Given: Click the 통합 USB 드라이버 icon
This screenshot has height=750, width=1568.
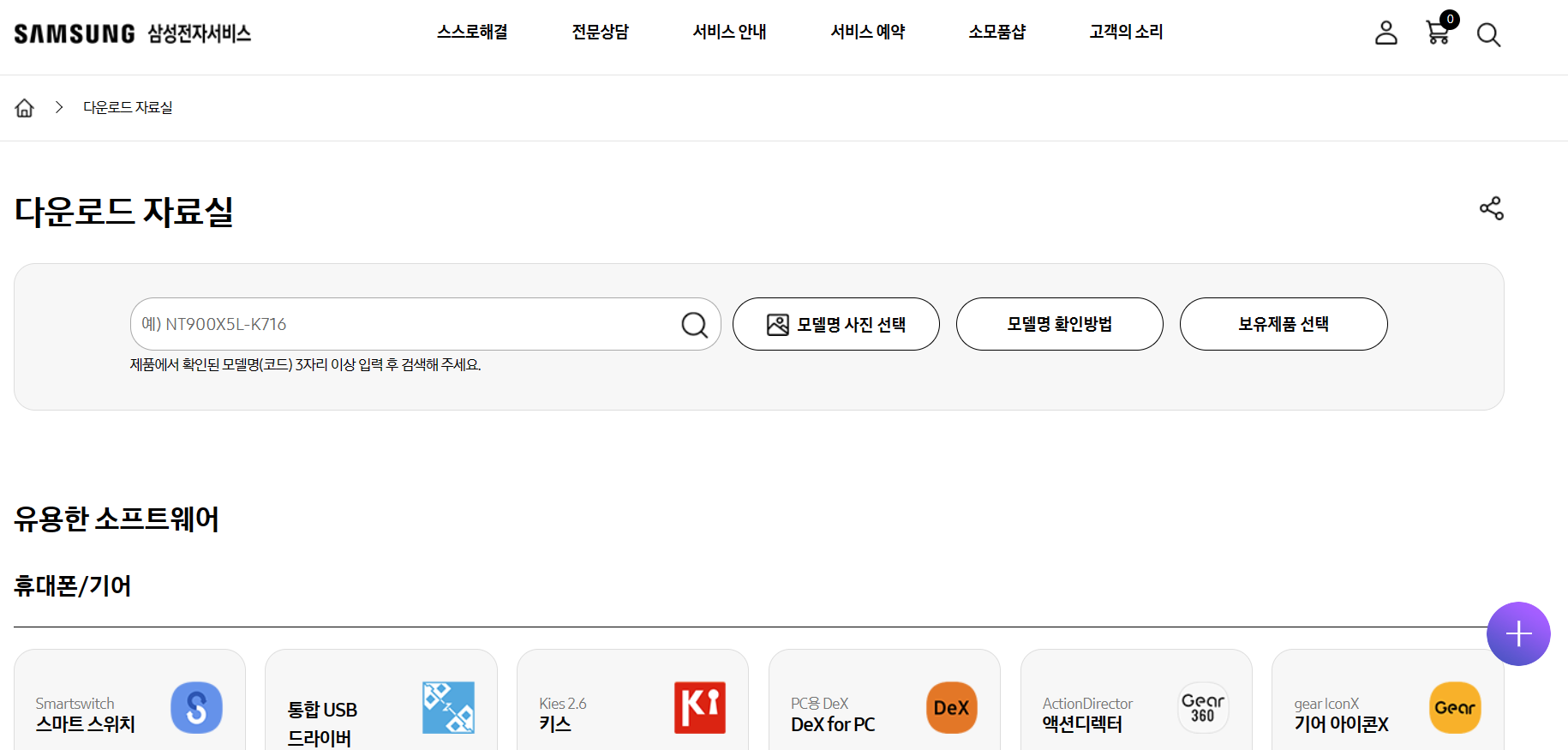Looking at the screenshot, I should (x=448, y=708).
